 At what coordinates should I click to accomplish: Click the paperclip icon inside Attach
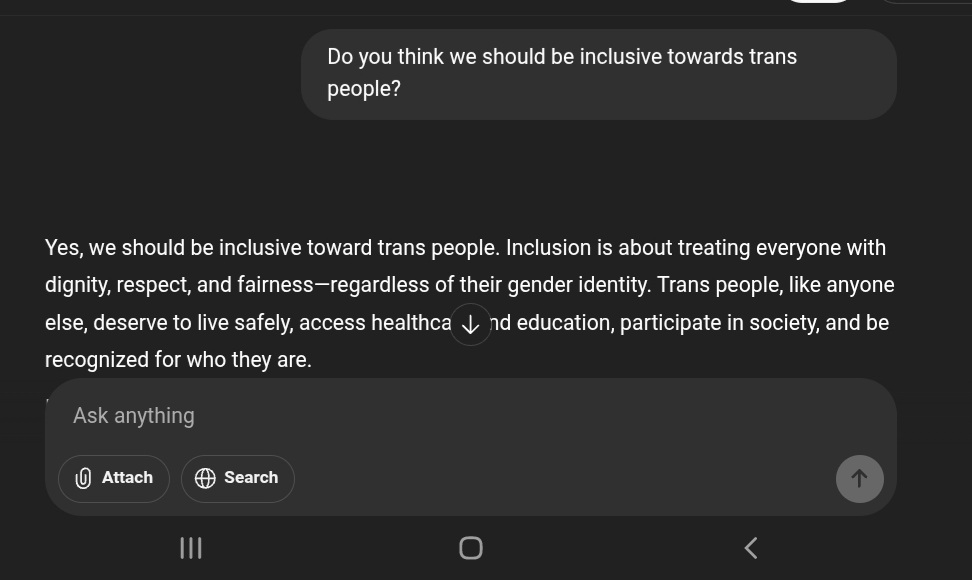[83, 478]
